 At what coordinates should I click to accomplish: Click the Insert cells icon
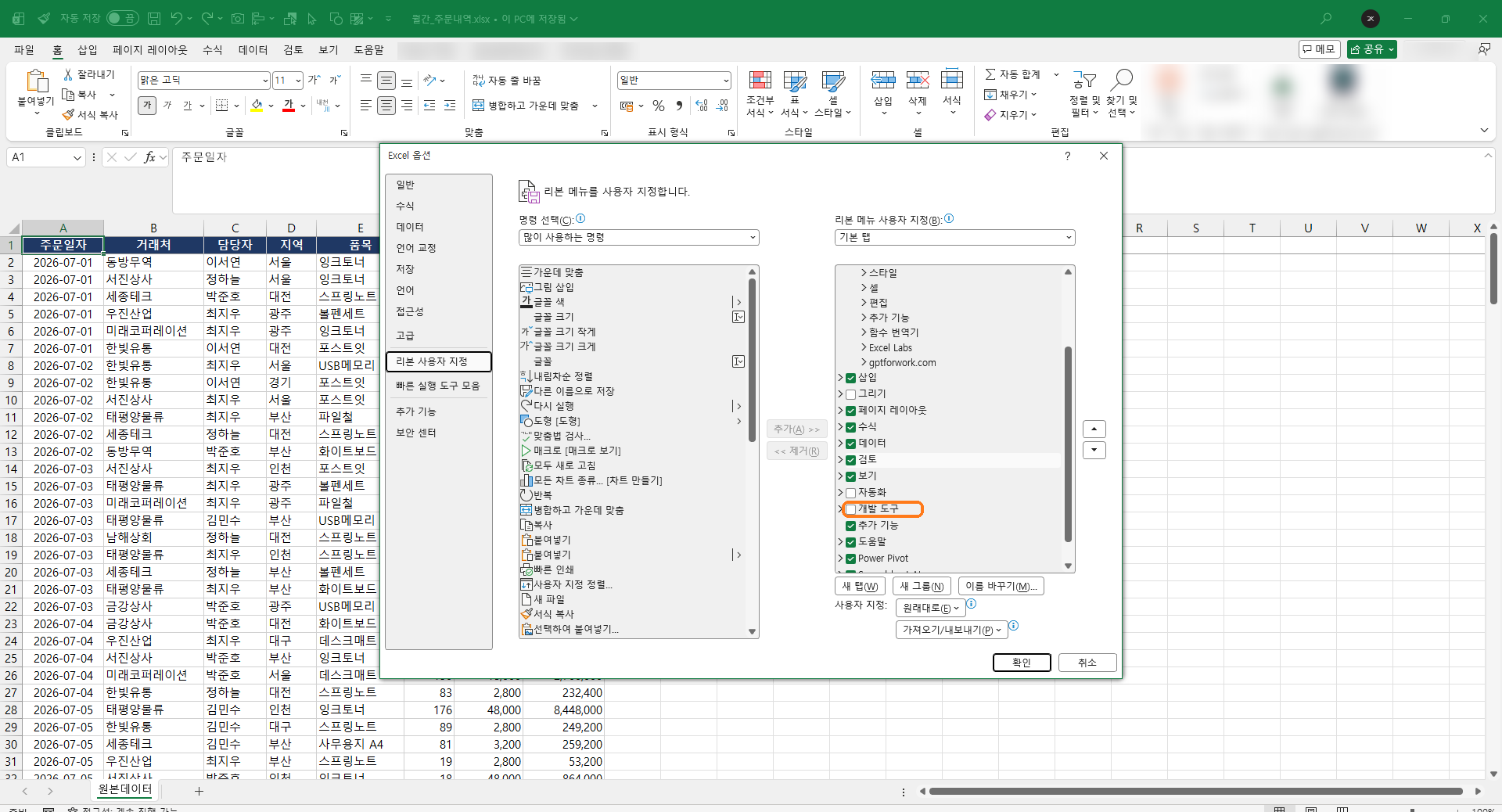tap(883, 80)
